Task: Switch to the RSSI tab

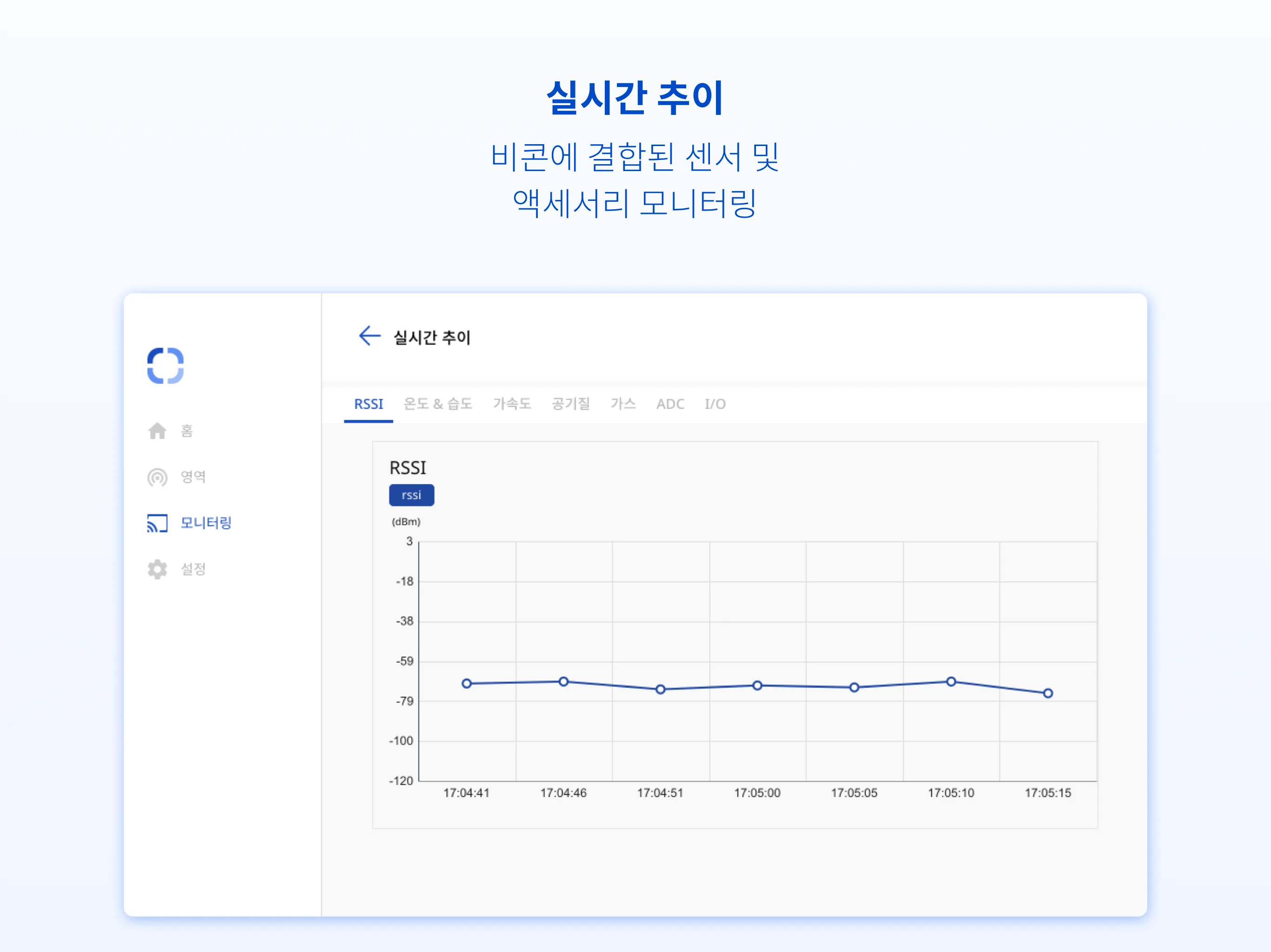Action: click(x=368, y=404)
